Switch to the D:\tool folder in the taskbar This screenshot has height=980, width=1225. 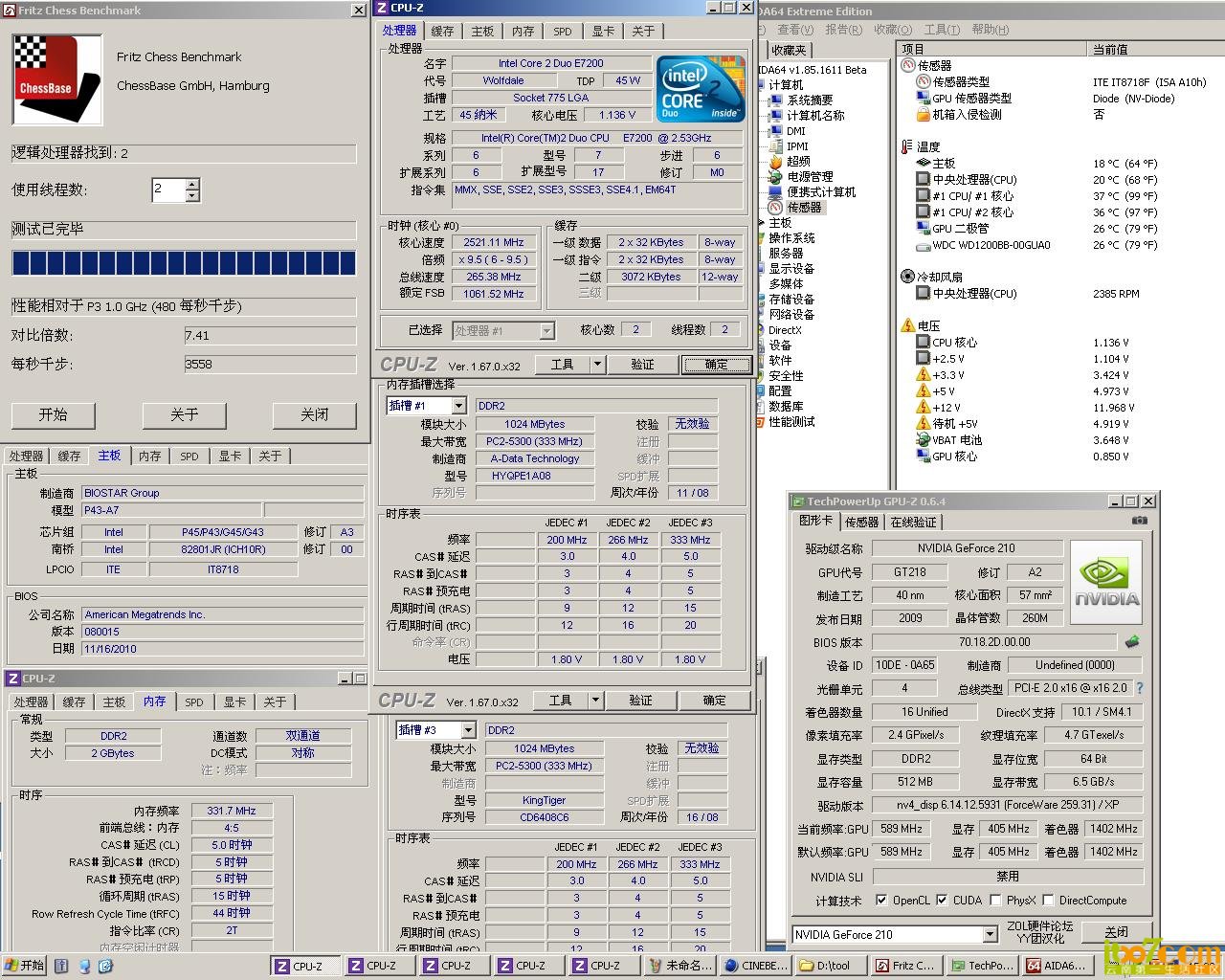tap(831, 967)
